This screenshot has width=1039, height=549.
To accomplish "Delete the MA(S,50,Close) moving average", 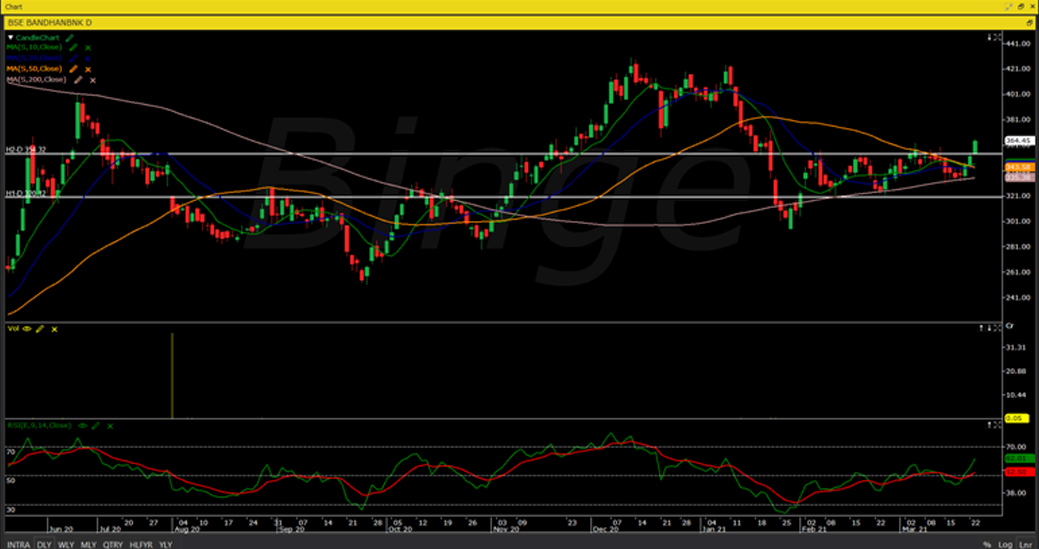I will [x=88, y=69].
